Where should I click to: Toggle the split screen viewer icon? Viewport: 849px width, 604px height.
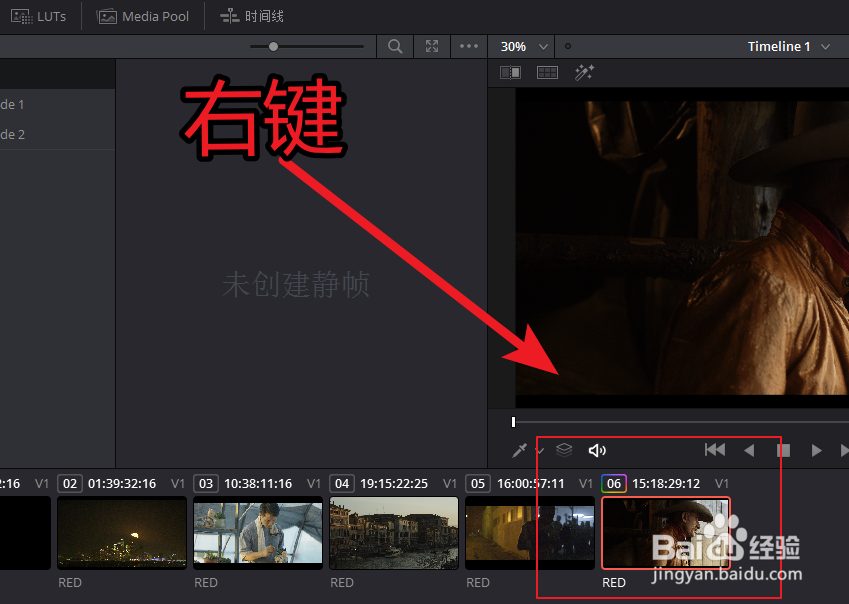[x=547, y=73]
